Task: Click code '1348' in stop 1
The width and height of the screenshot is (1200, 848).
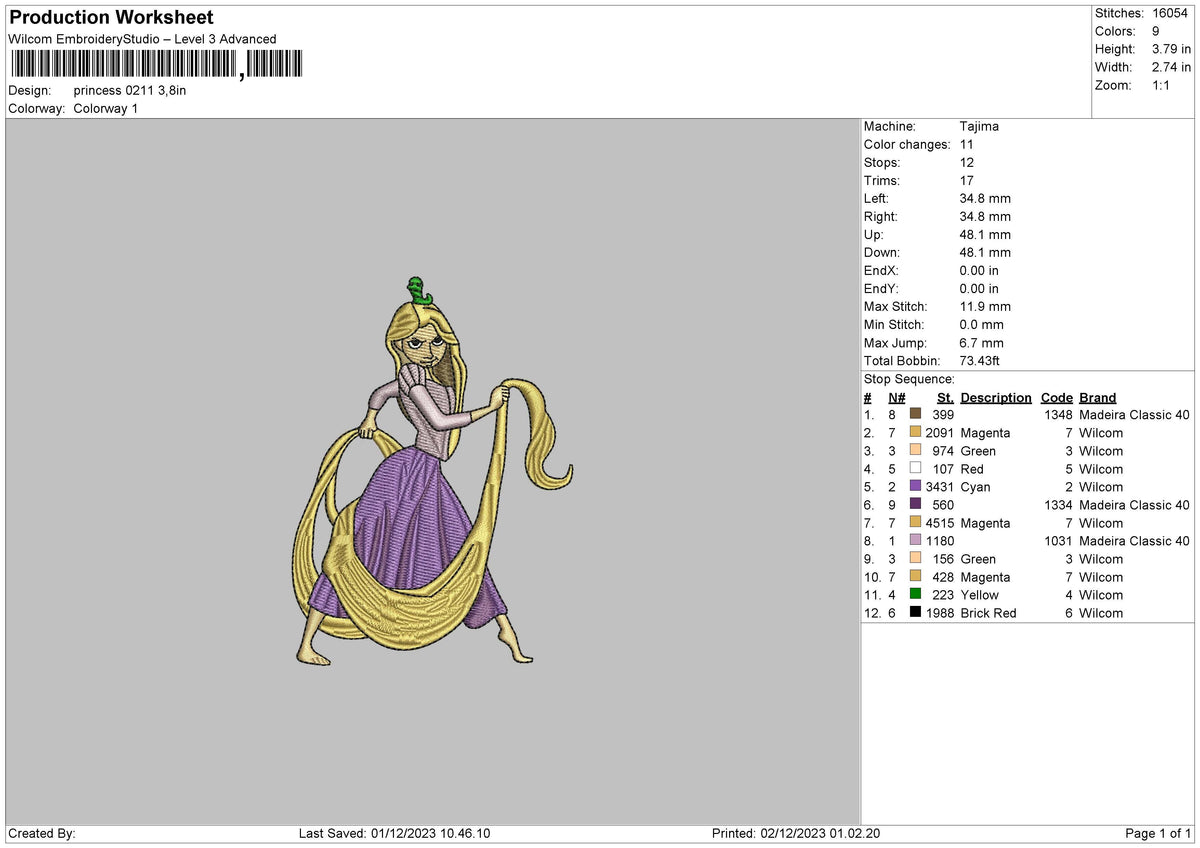Action: coord(1058,415)
